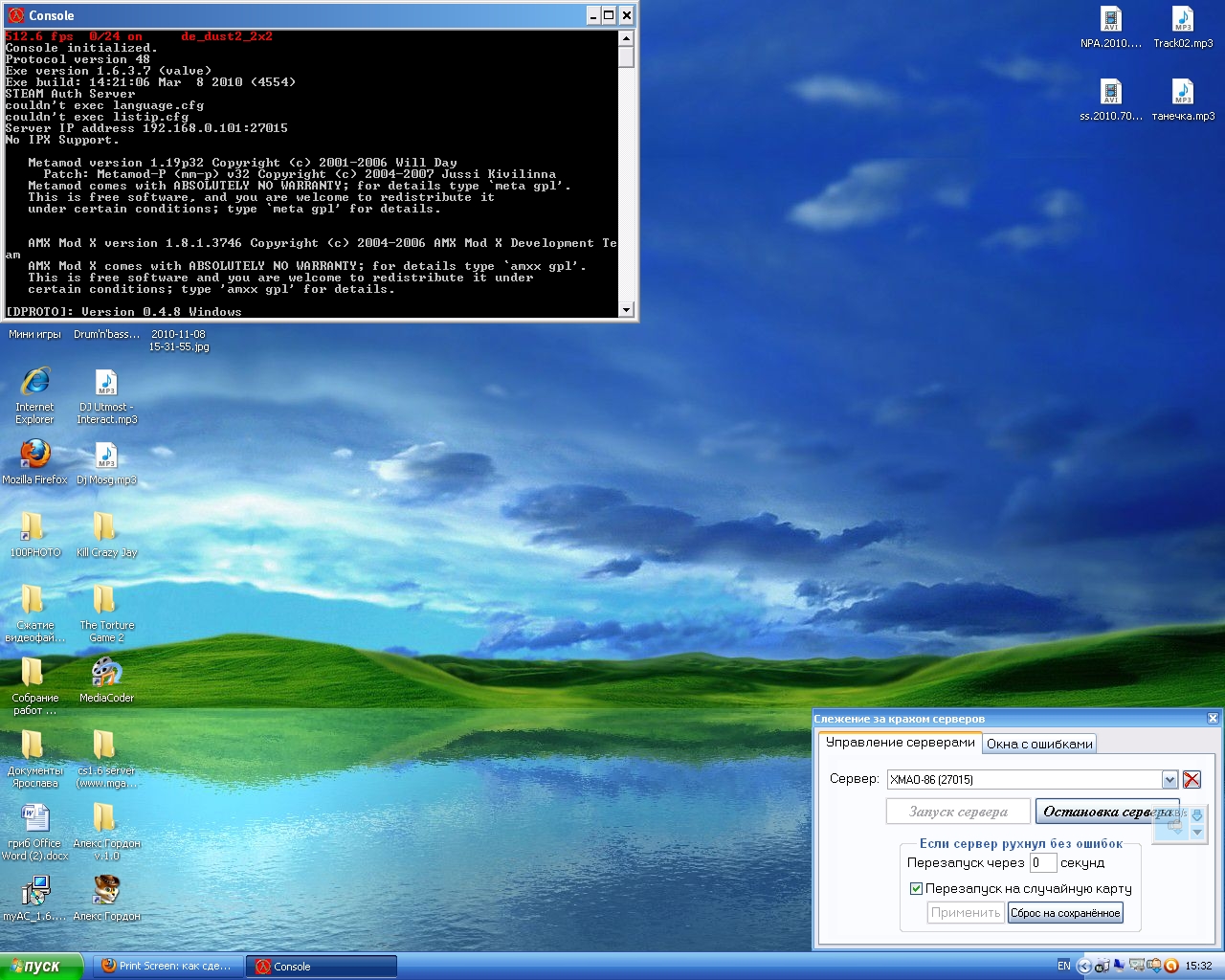The height and width of the screenshot is (980, 1225).
Task: Toggle Перезапуск на случайную карту checkbox
Action: [916, 889]
